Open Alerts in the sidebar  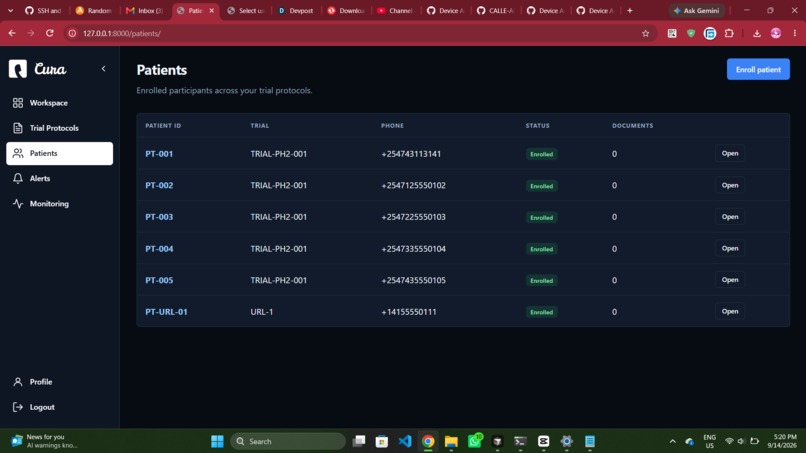click(x=60, y=178)
